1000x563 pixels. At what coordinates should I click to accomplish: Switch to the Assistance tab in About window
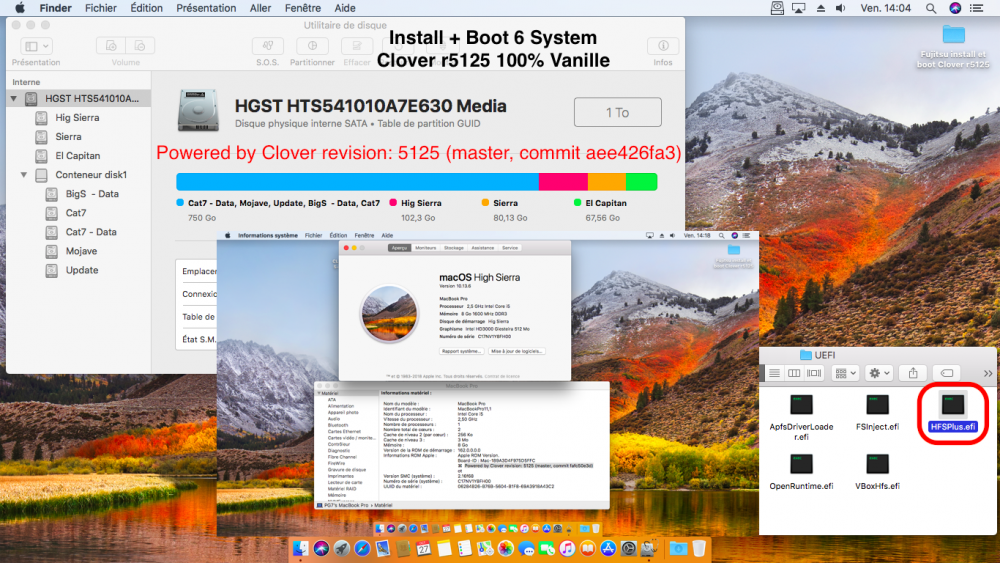point(483,248)
